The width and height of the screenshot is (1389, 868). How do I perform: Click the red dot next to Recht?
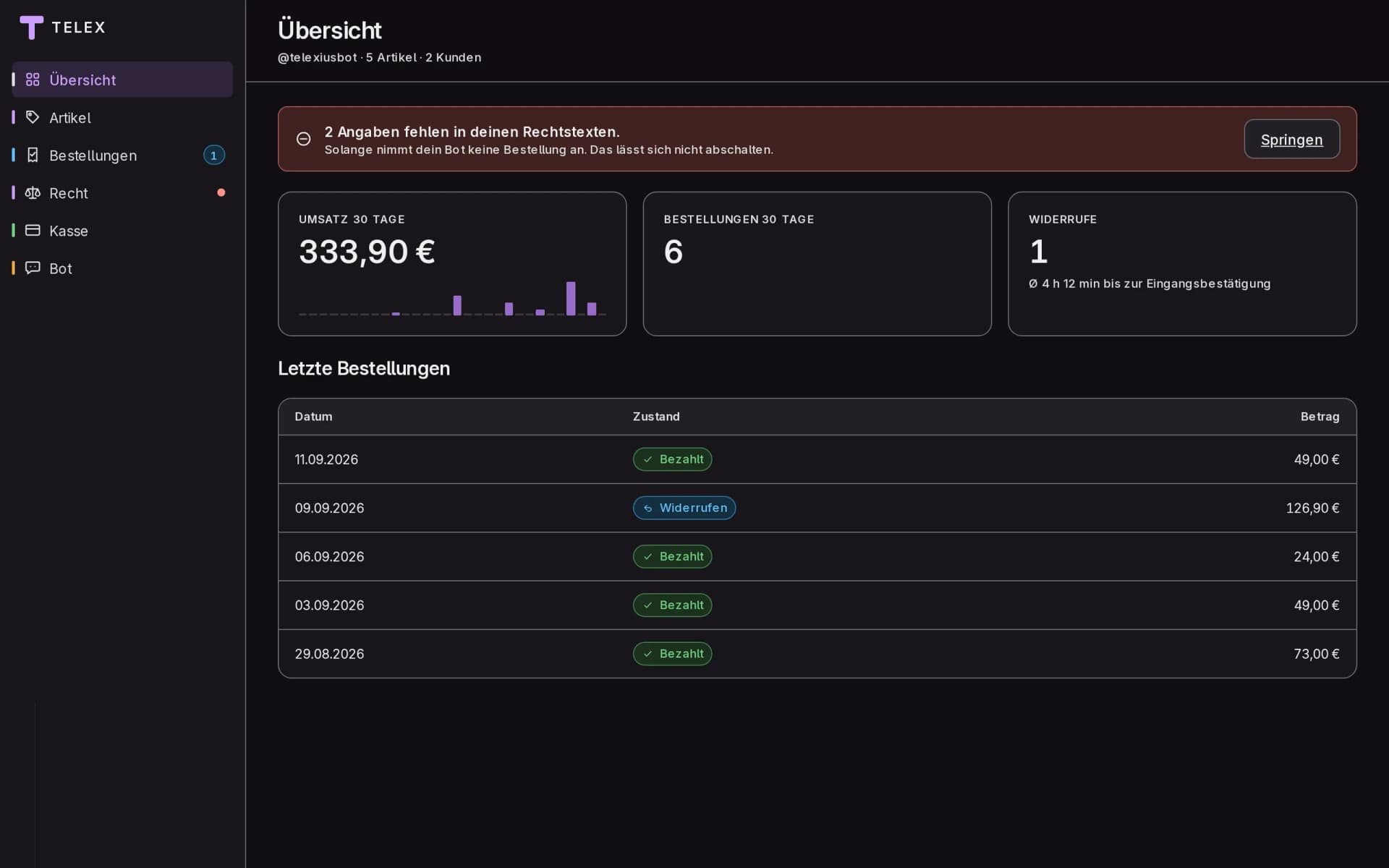point(221,192)
